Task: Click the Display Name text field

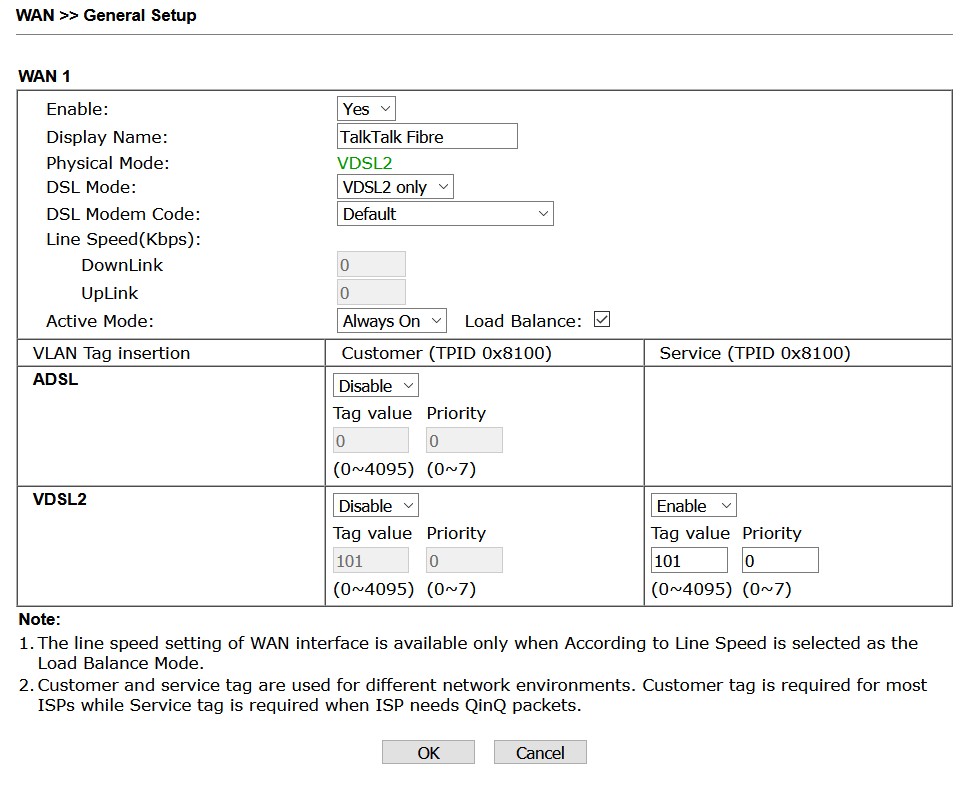Action: pos(427,137)
